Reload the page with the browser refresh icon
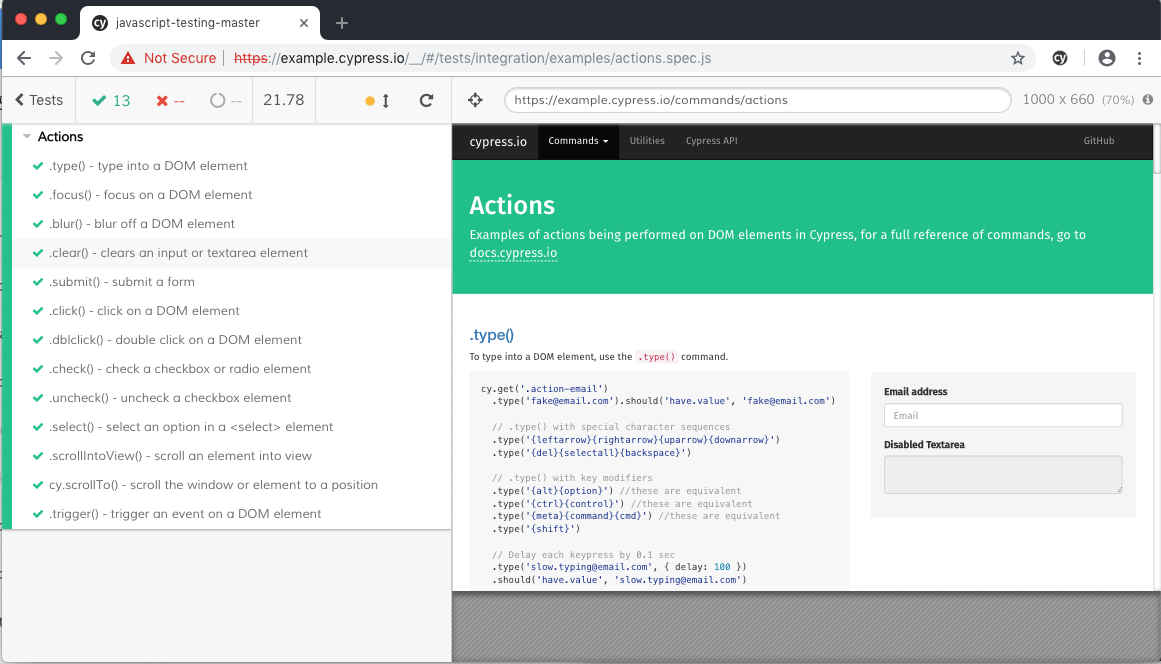This screenshot has width=1161, height=664. click(x=88, y=58)
